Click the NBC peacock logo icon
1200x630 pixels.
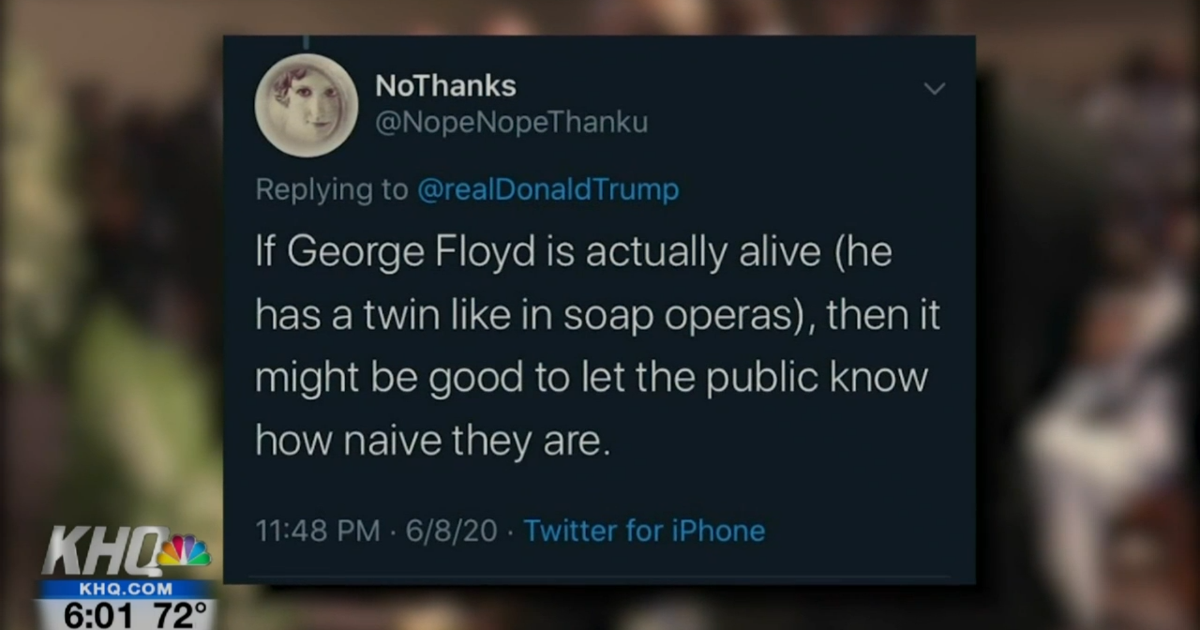tap(186, 551)
